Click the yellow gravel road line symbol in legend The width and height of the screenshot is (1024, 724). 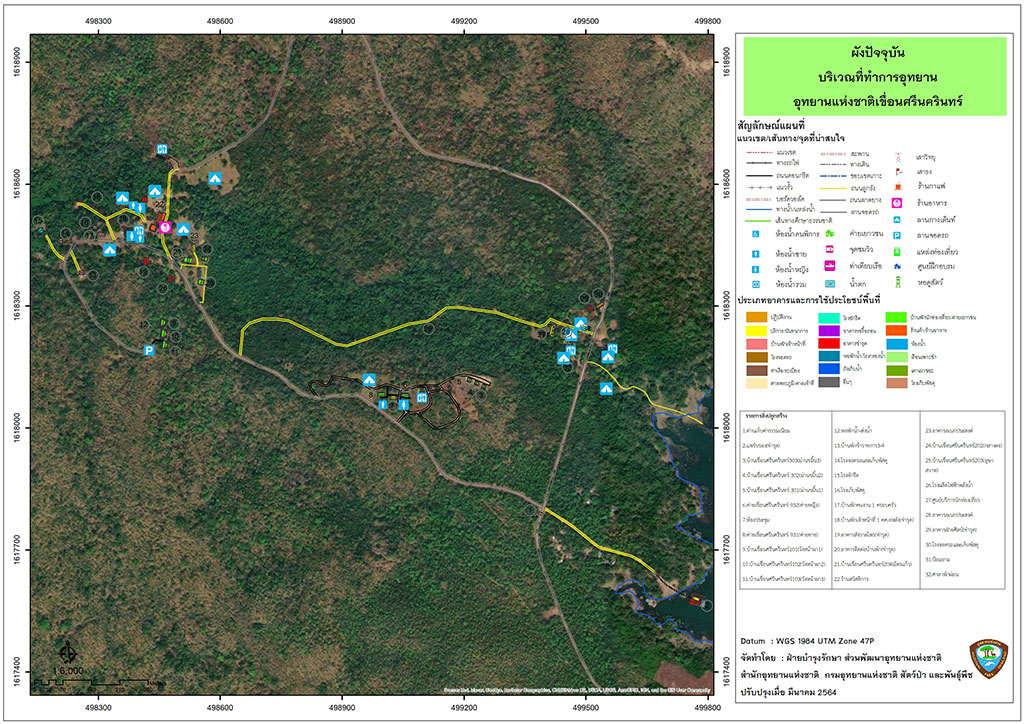click(833, 188)
